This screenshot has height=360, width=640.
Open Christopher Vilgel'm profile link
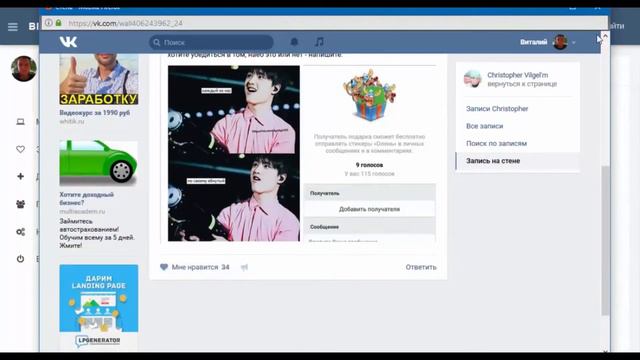518,75
